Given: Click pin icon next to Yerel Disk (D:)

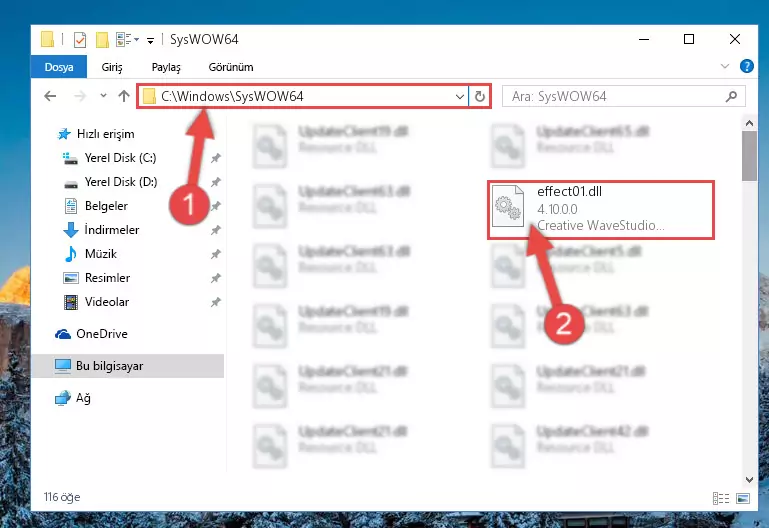Looking at the screenshot, I should 215,182.
